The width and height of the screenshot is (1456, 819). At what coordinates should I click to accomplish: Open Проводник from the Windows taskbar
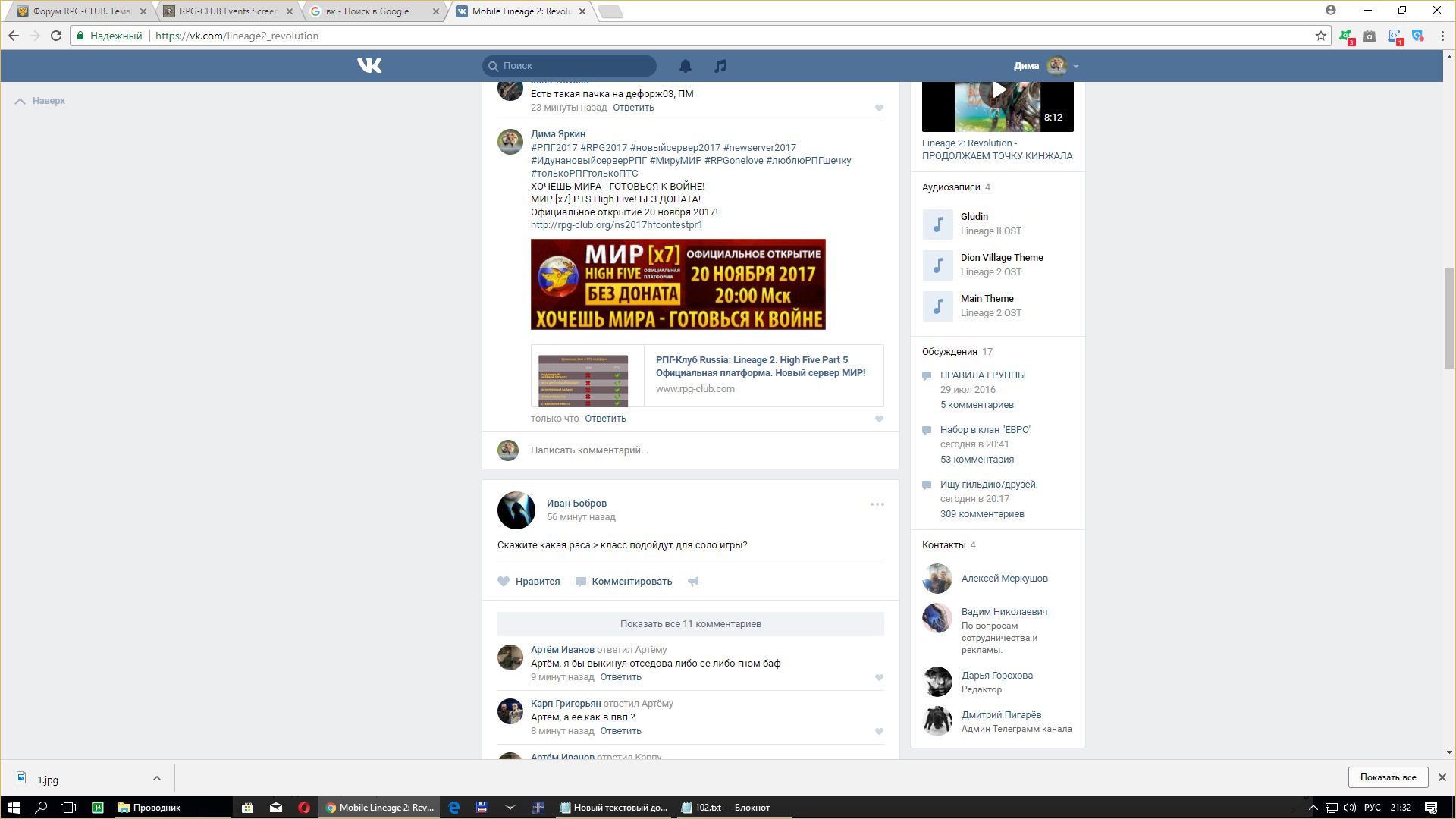point(150,808)
